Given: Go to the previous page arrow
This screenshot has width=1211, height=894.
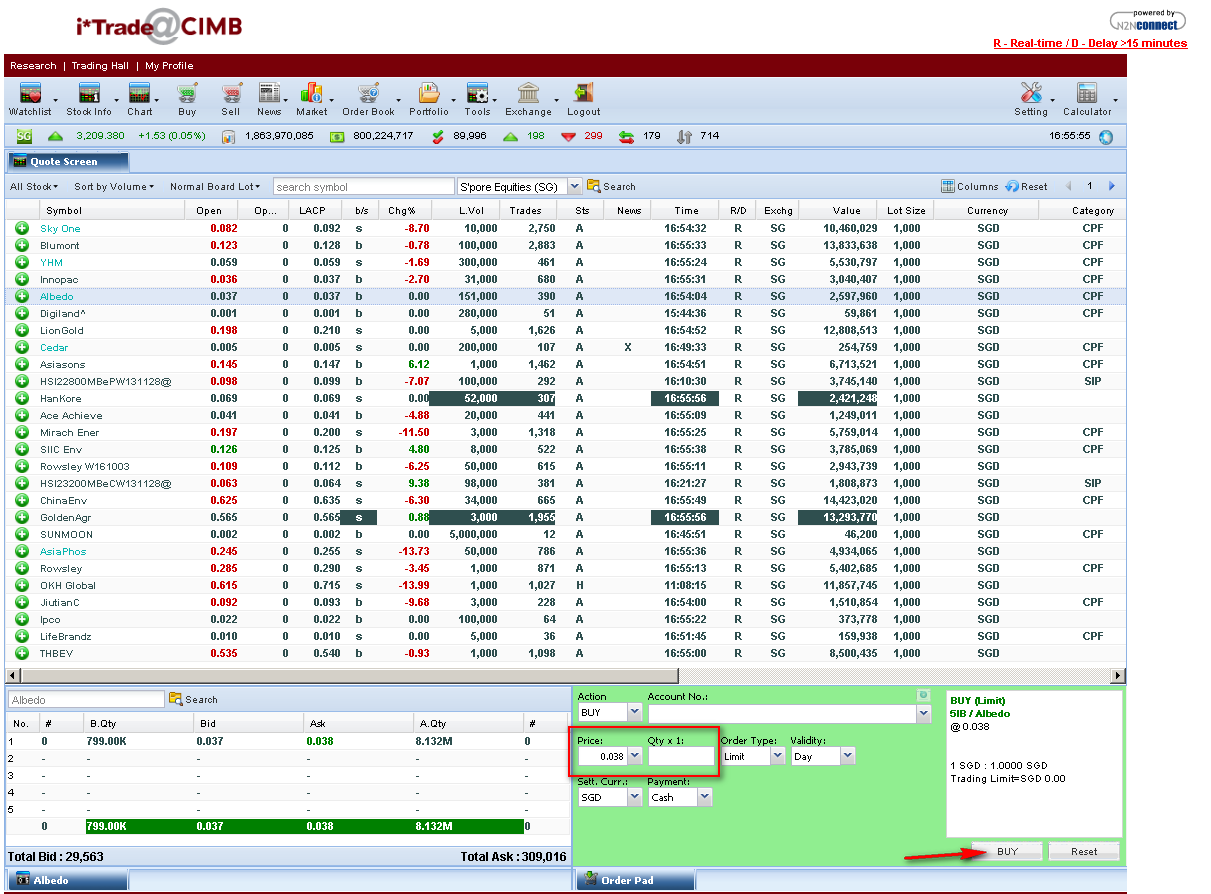Looking at the screenshot, I should [x=1069, y=186].
